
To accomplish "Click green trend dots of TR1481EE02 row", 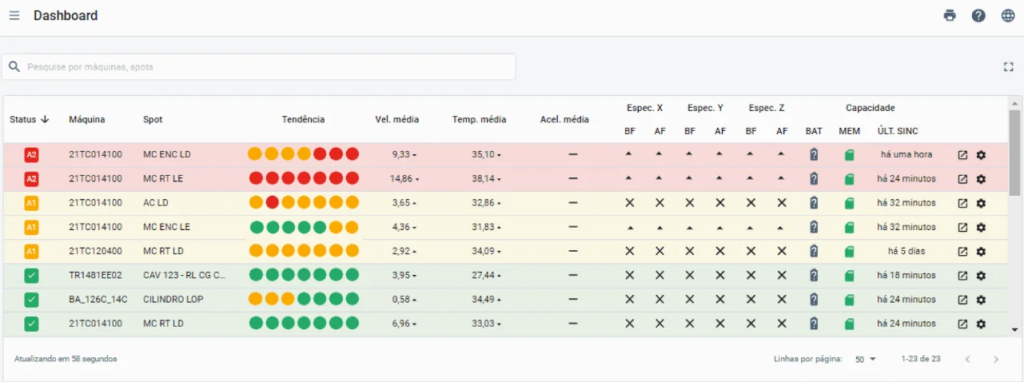I will coord(304,276).
